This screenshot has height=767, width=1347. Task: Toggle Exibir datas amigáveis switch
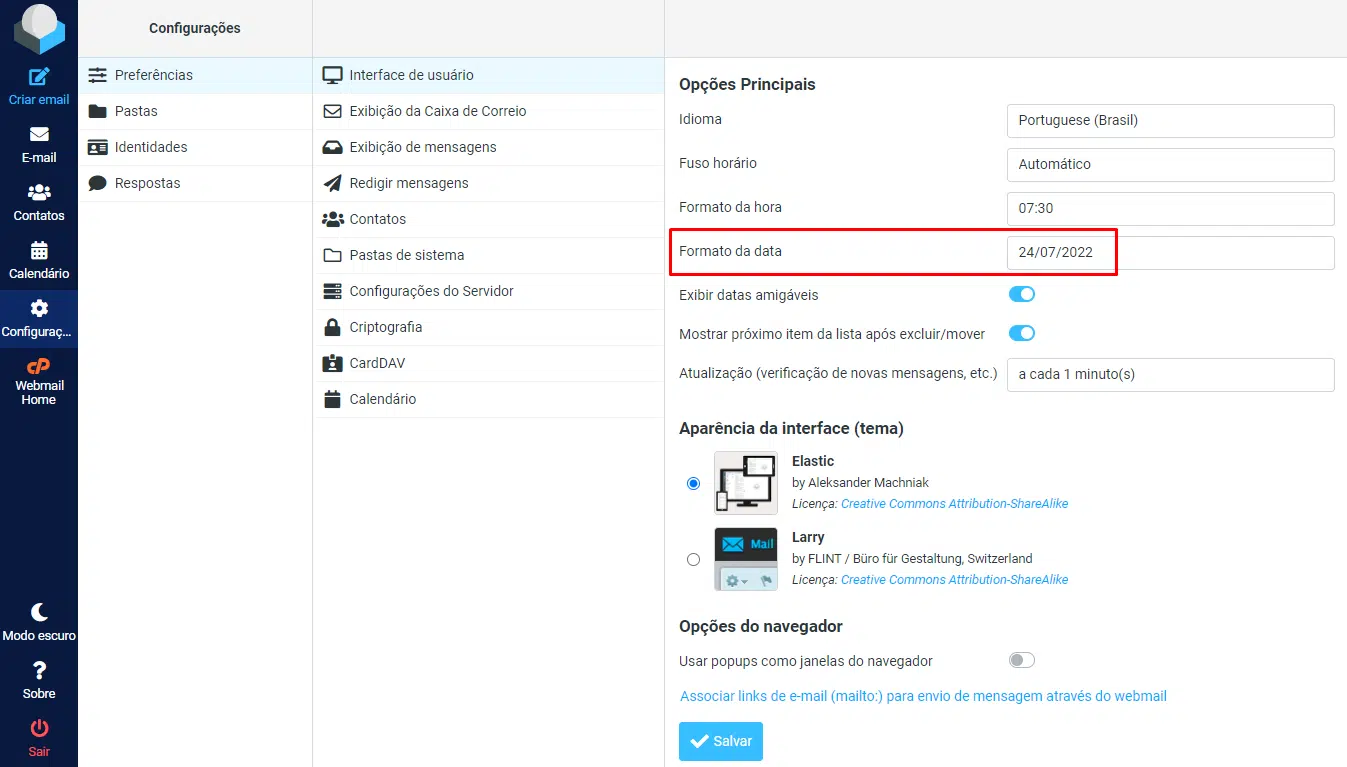point(1021,294)
